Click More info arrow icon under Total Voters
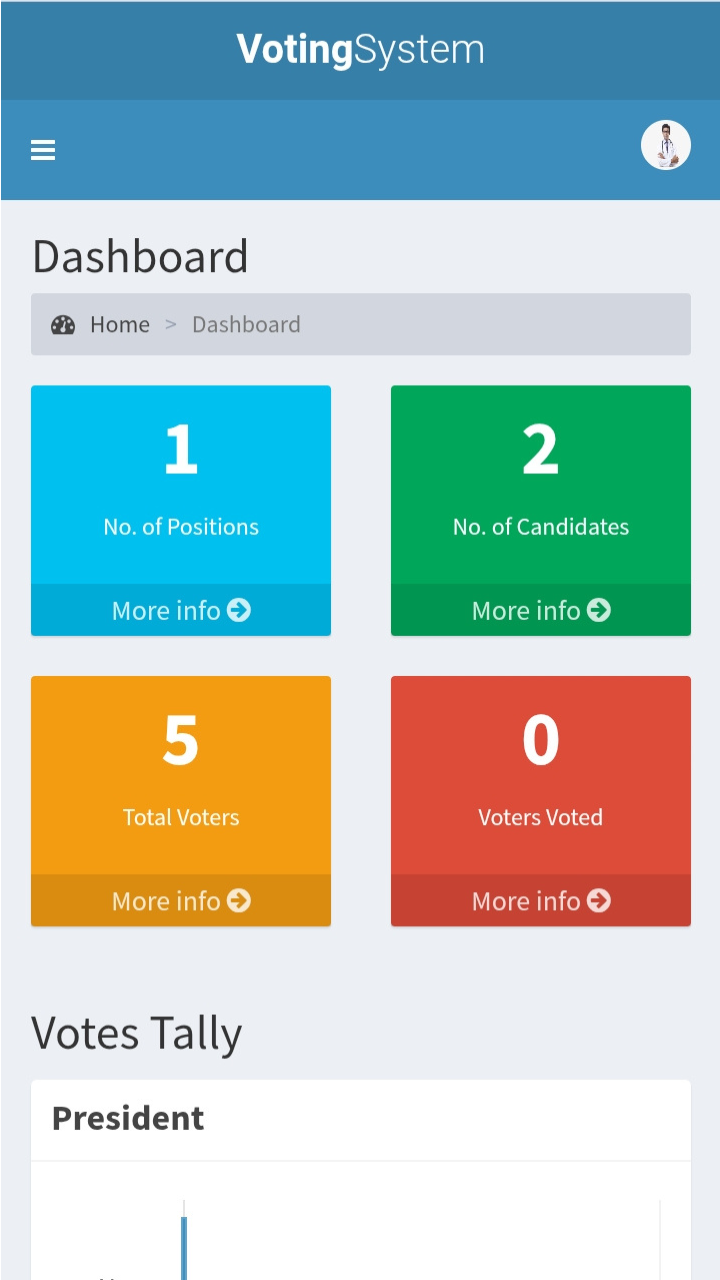This screenshot has width=720, height=1280. tap(239, 901)
